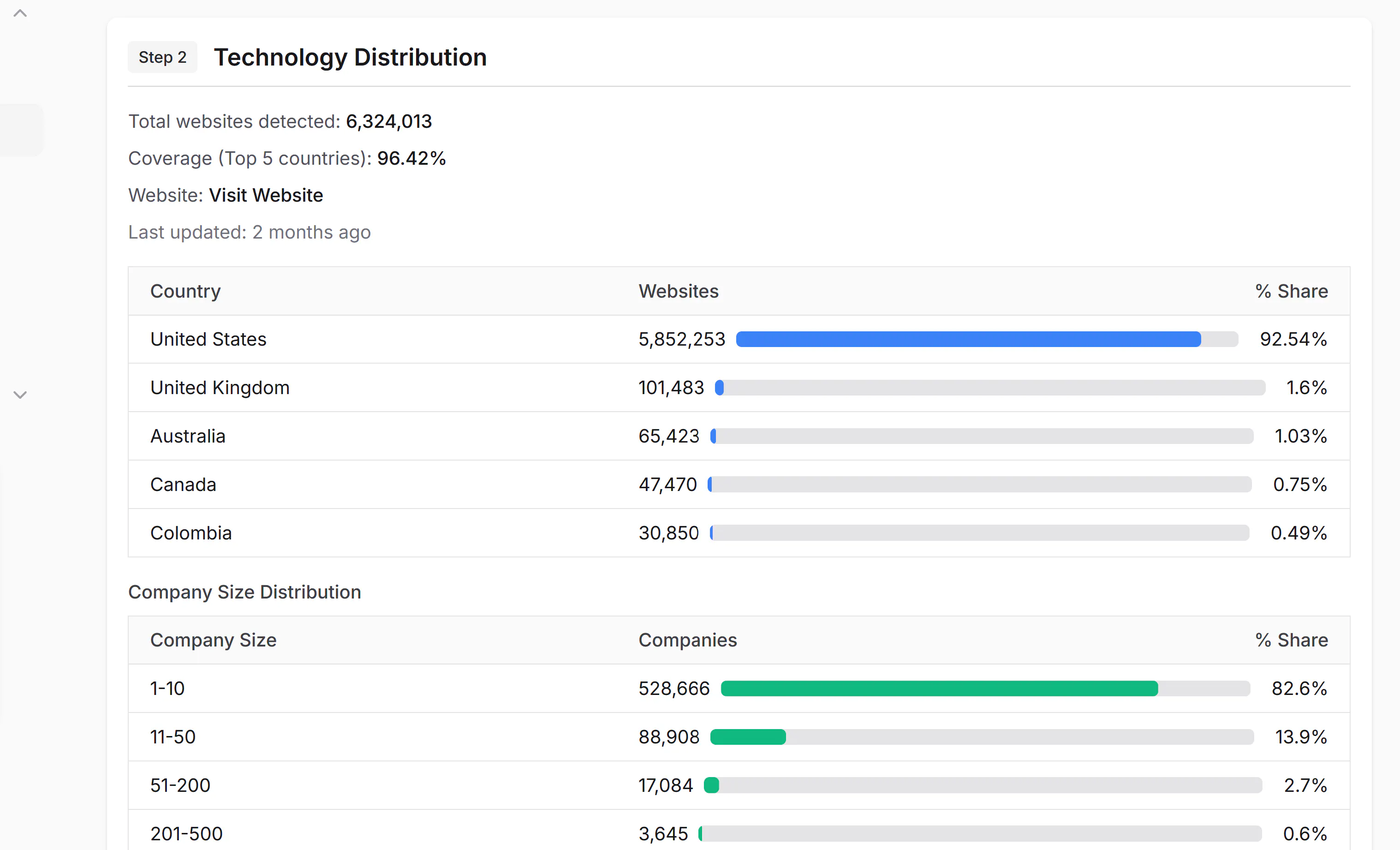Click the United Kingdom share bar

tap(990, 388)
